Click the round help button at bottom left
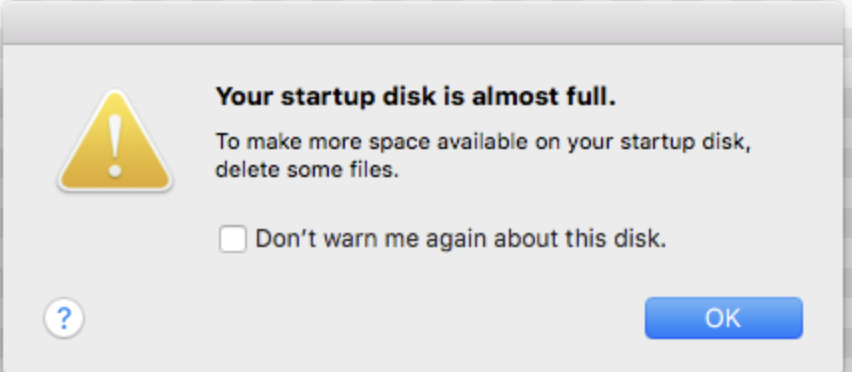 click(x=64, y=318)
